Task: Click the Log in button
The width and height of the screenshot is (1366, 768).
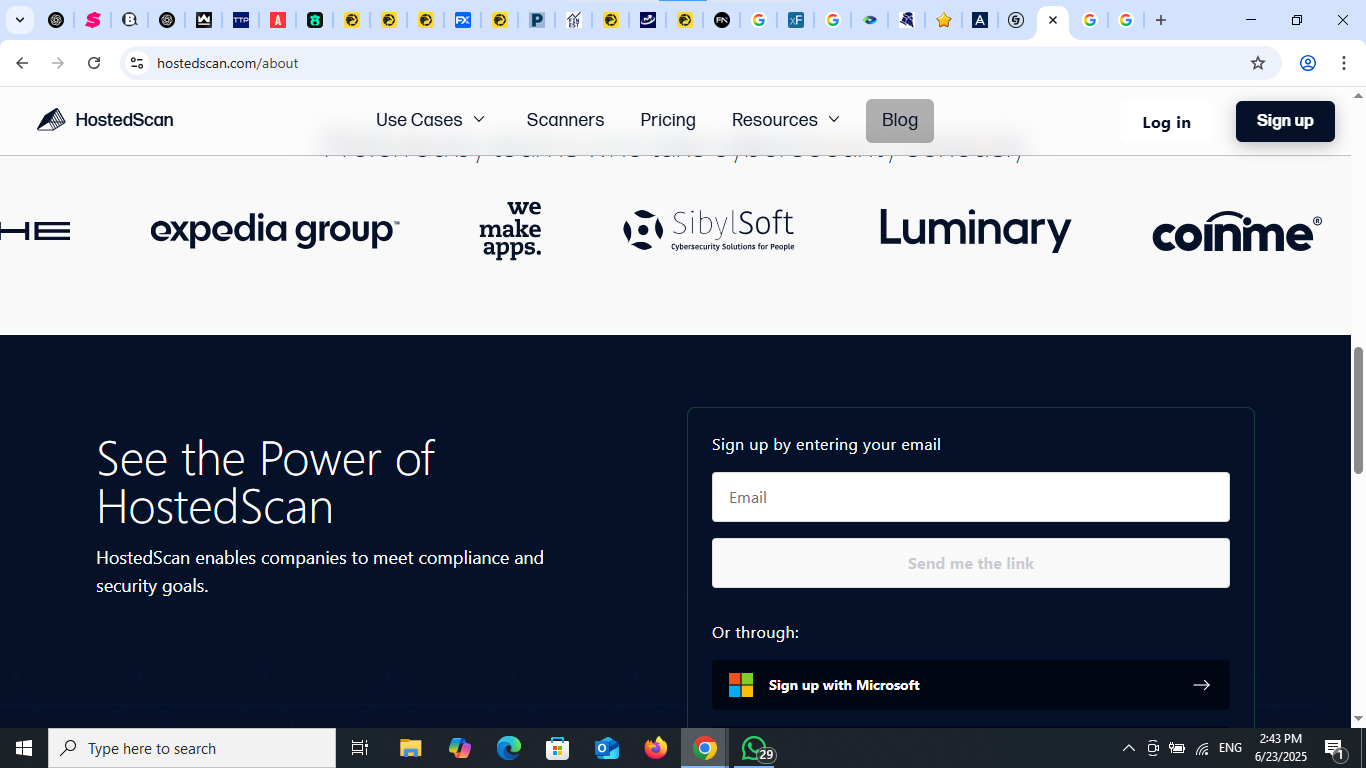Action: click(1166, 122)
